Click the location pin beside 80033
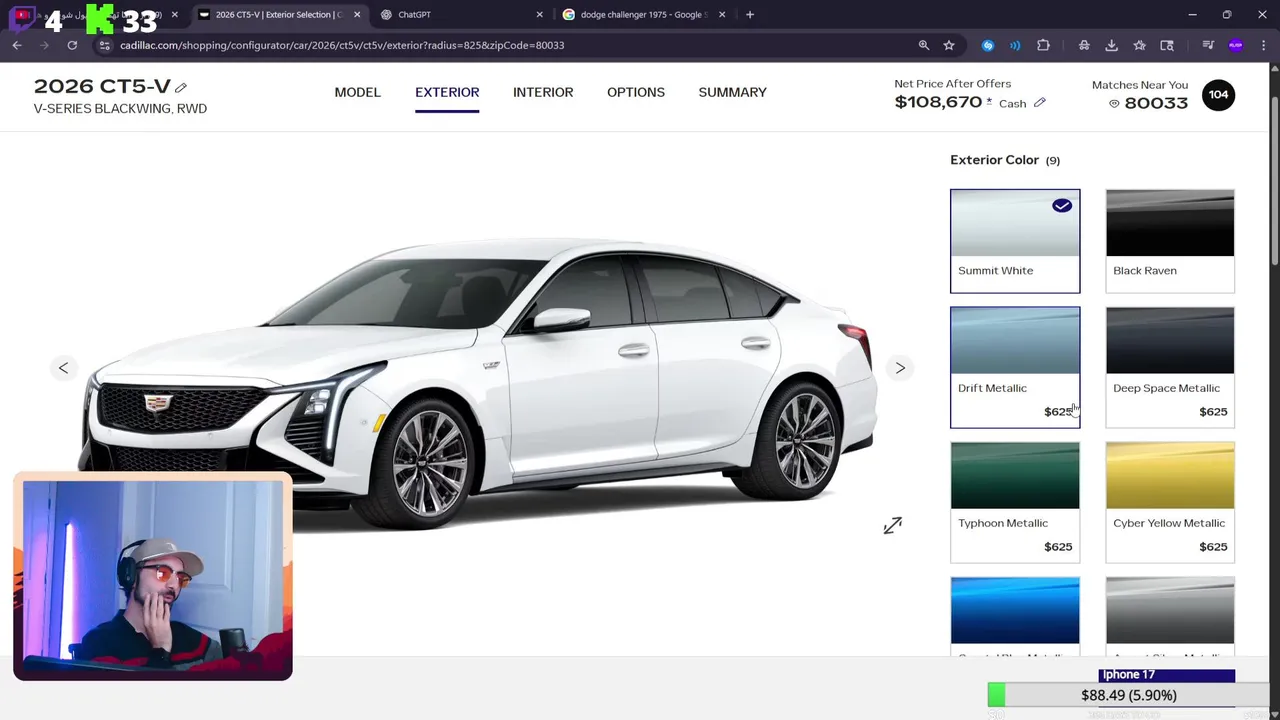 pos(1114,103)
